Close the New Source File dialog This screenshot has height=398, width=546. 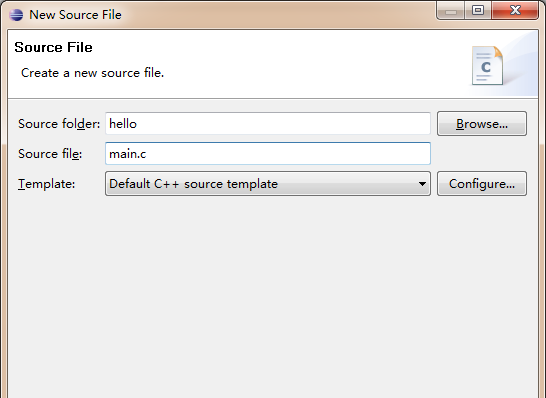click(x=515, y=10)
